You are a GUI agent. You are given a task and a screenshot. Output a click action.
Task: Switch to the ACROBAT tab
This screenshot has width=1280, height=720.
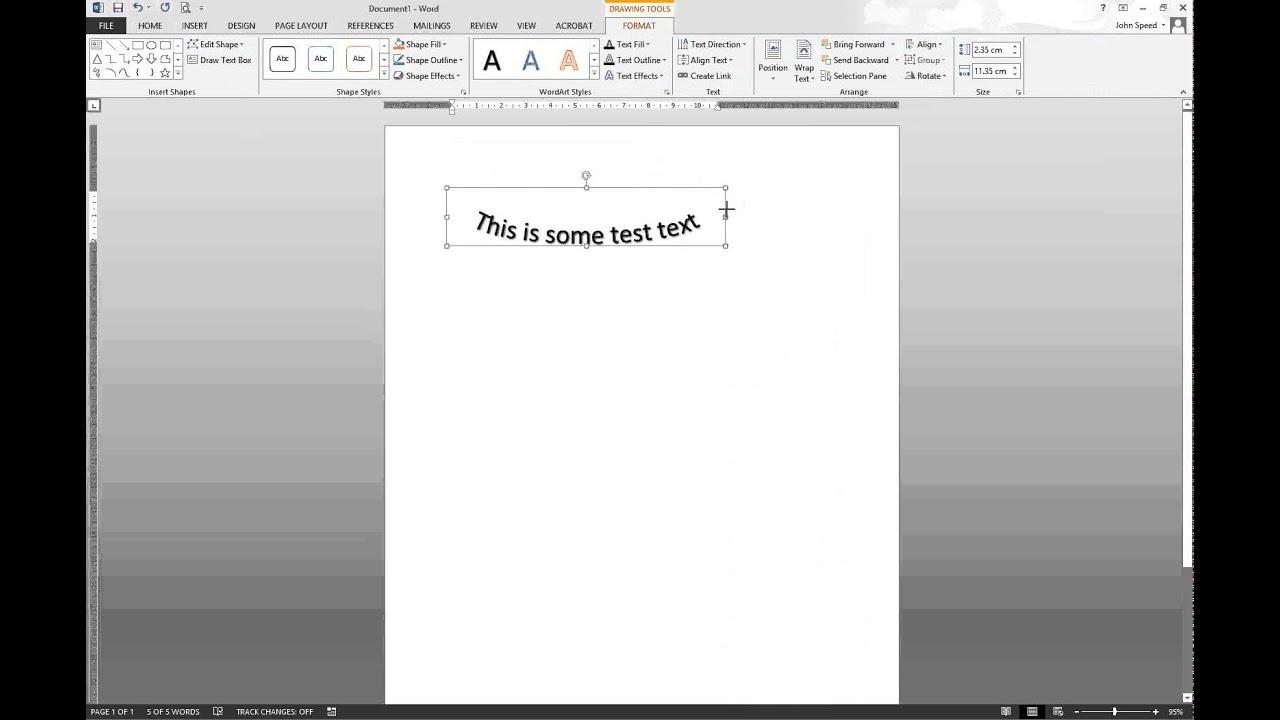(573, 26)
